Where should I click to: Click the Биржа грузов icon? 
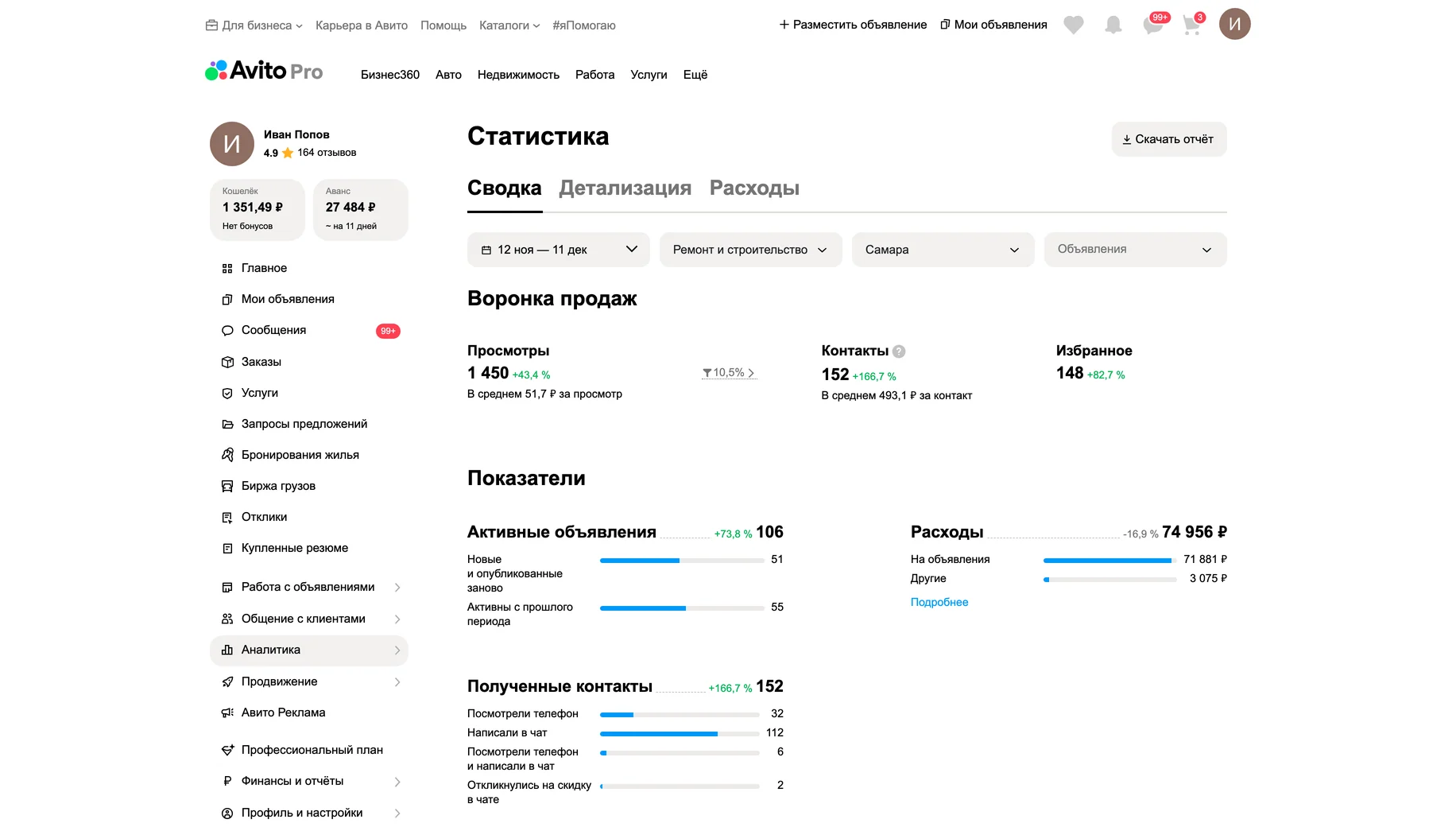(x=227, y=487)
